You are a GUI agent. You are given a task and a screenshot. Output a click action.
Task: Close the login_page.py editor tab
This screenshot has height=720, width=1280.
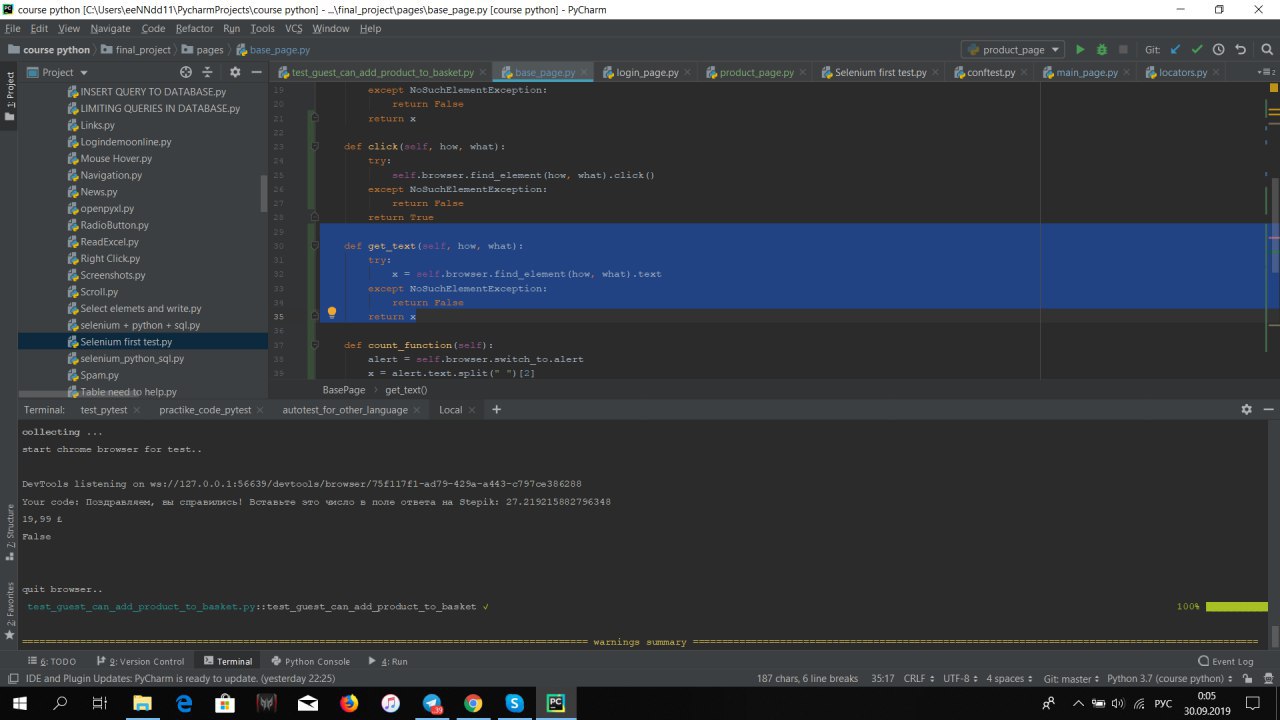688,72
